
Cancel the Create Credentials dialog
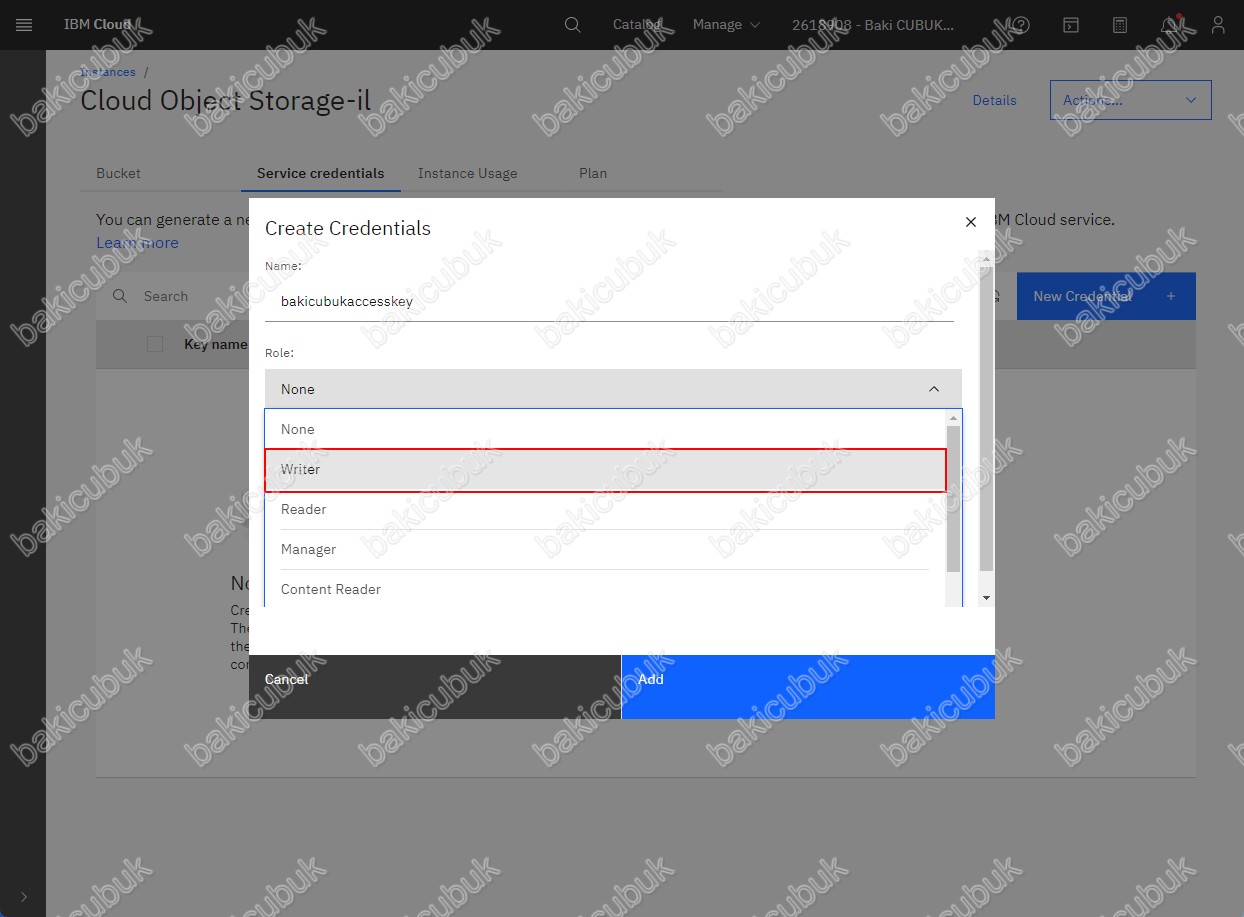coord(435,687)
